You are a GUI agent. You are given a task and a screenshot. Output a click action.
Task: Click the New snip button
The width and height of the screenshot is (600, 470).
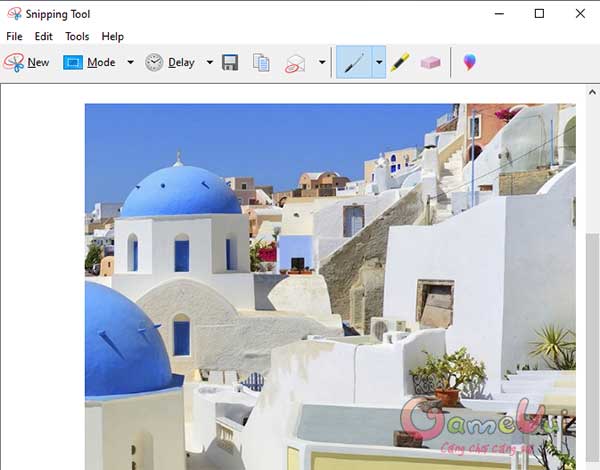point(26,62)
